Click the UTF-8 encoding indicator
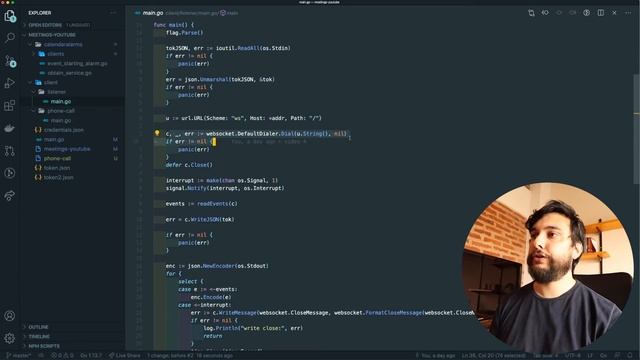640x360 pixels. [x=573, y=356]
